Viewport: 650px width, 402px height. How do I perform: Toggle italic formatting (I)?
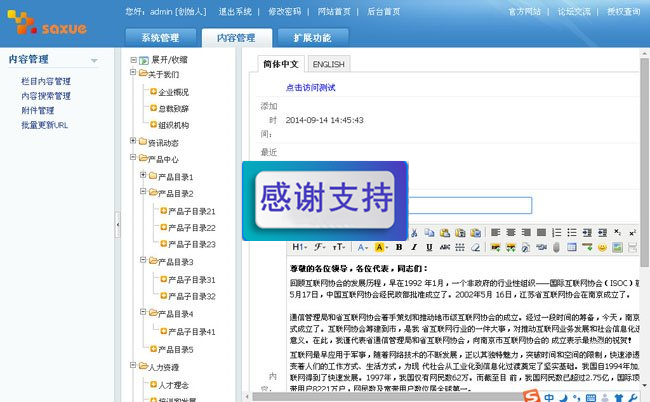414,247
